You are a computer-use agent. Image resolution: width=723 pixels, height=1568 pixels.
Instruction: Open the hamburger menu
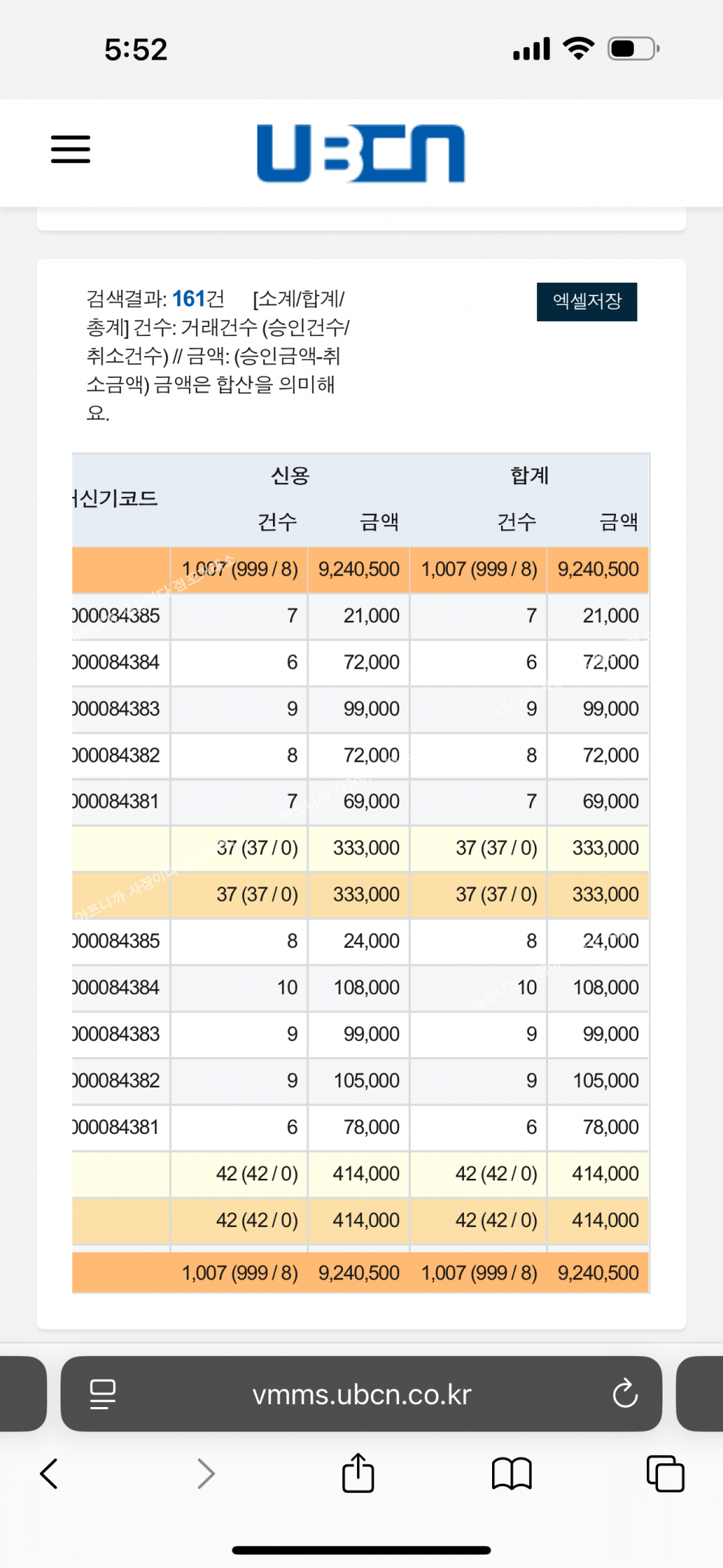(70, 149)
